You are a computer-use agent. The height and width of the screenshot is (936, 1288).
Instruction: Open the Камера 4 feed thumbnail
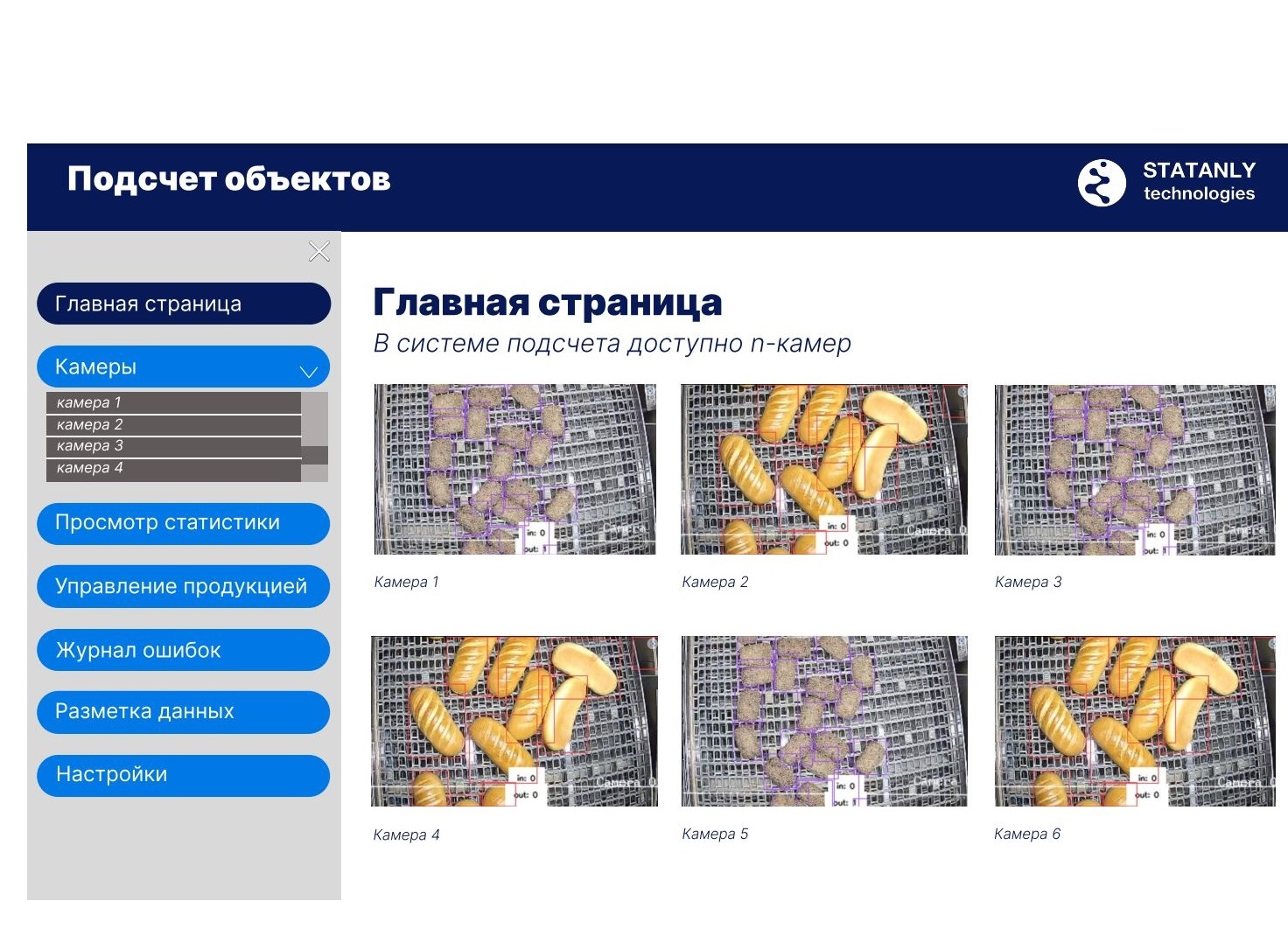pos(514,721)
